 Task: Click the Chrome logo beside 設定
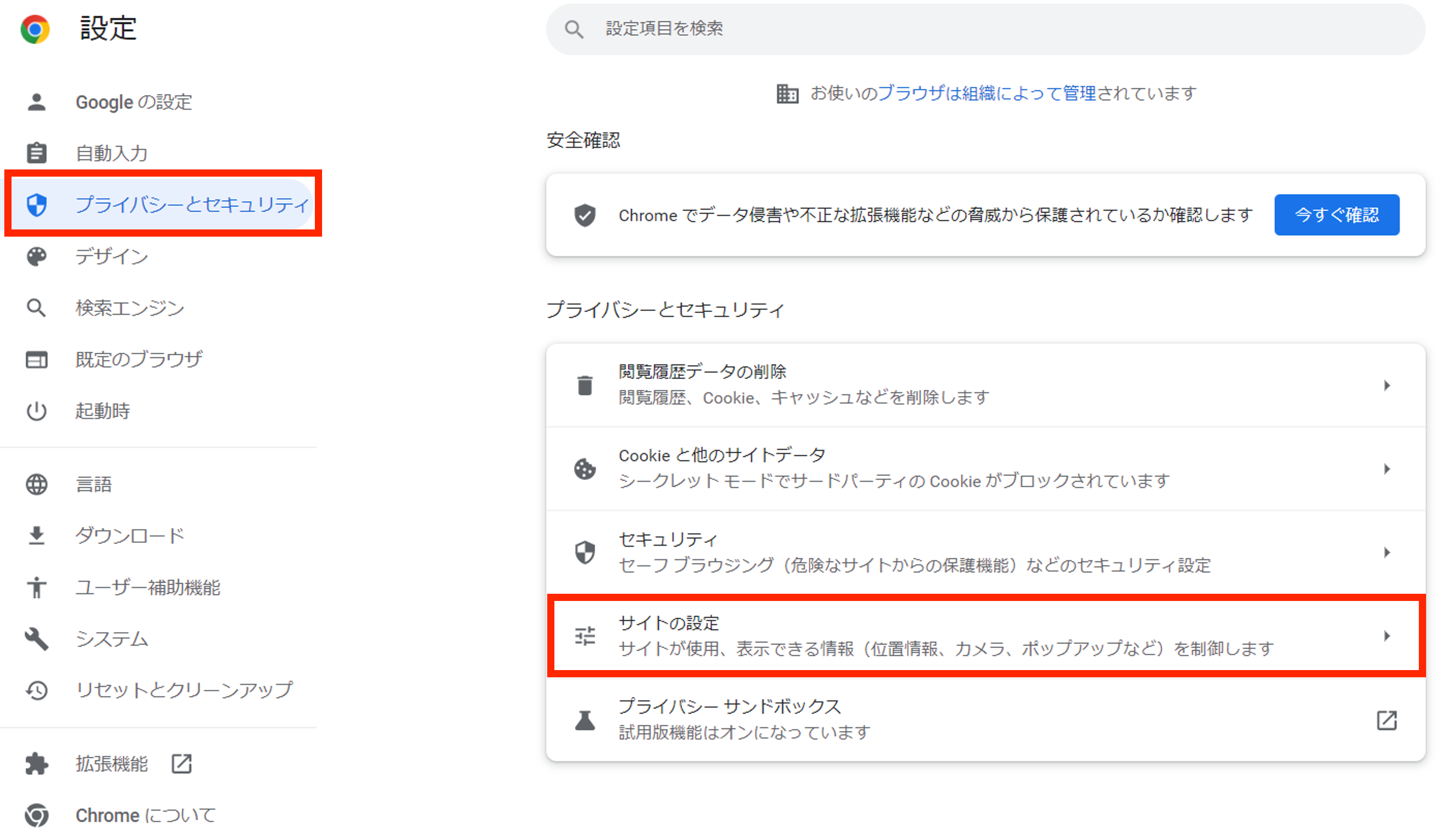(x=35, y=29)
